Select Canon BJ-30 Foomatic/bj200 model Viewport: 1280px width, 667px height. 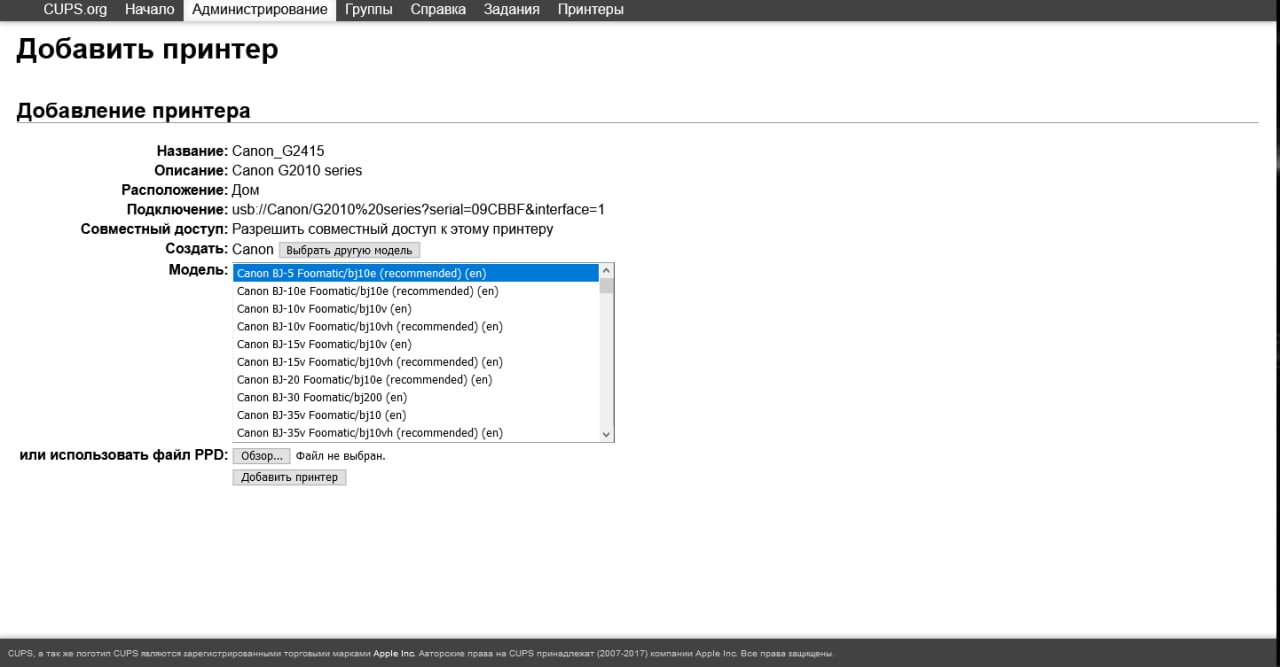tap(415, 397)
